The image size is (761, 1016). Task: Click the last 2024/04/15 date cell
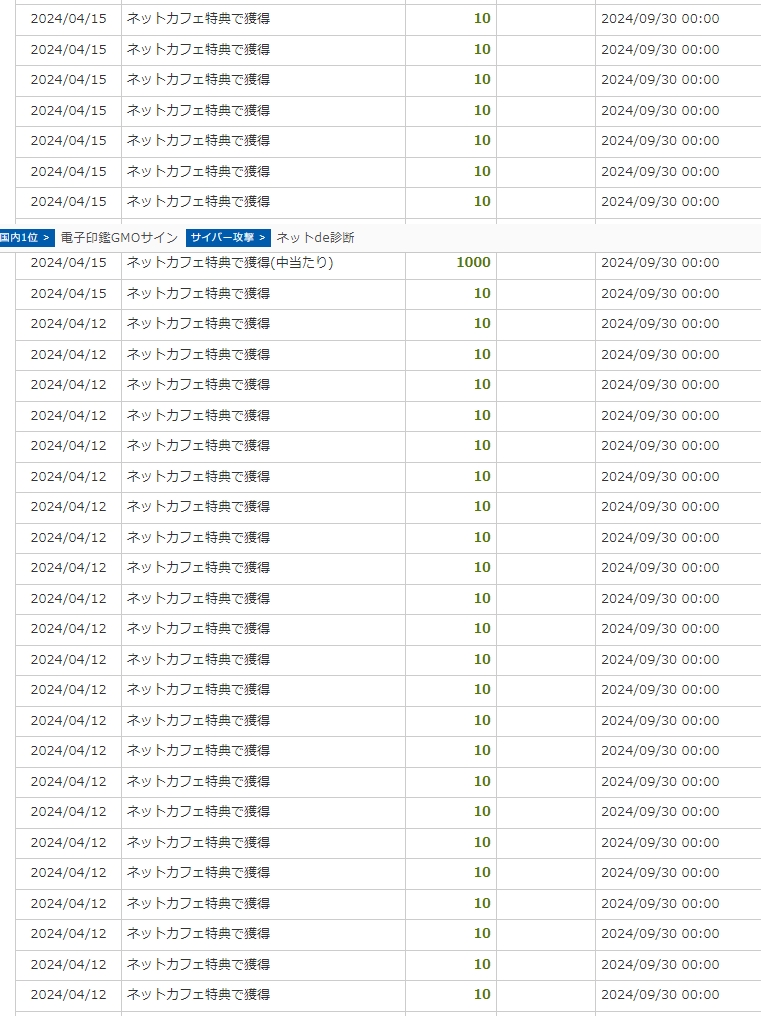(68, 293)
